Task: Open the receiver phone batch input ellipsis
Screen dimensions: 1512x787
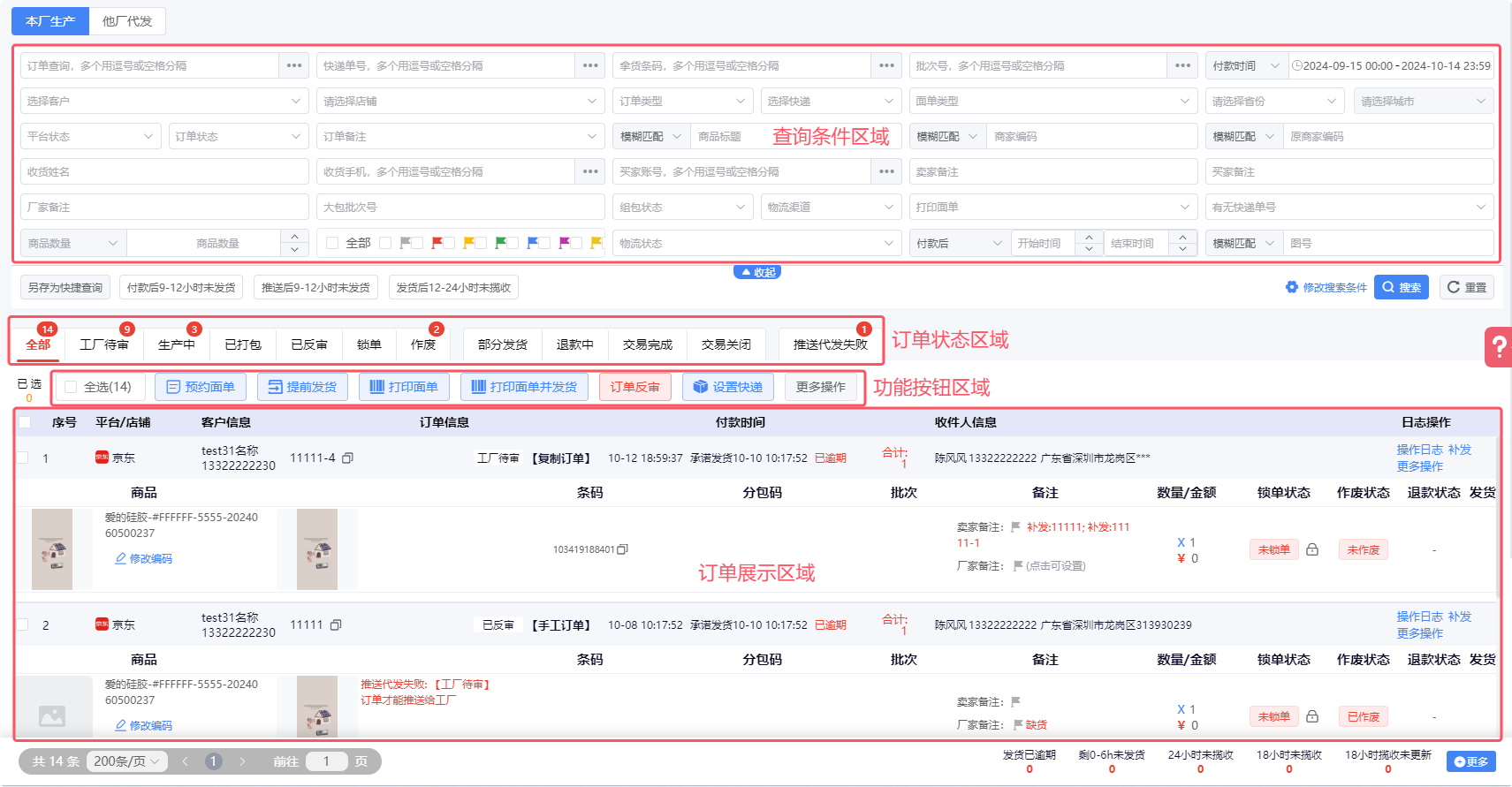Action: (x=590, y=171)
